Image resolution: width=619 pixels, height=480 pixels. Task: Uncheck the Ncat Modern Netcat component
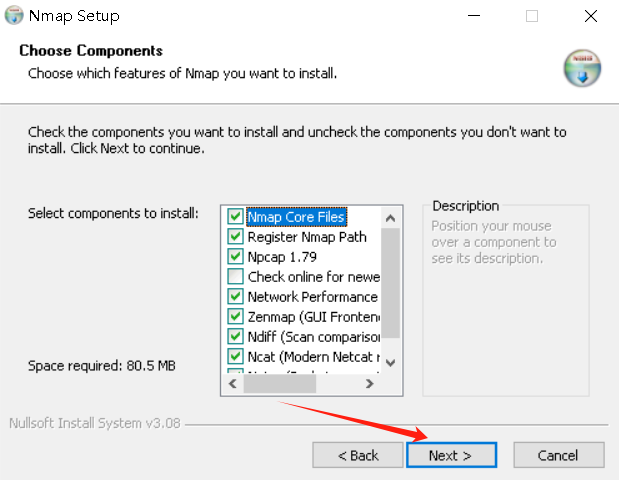coord(235,356)
